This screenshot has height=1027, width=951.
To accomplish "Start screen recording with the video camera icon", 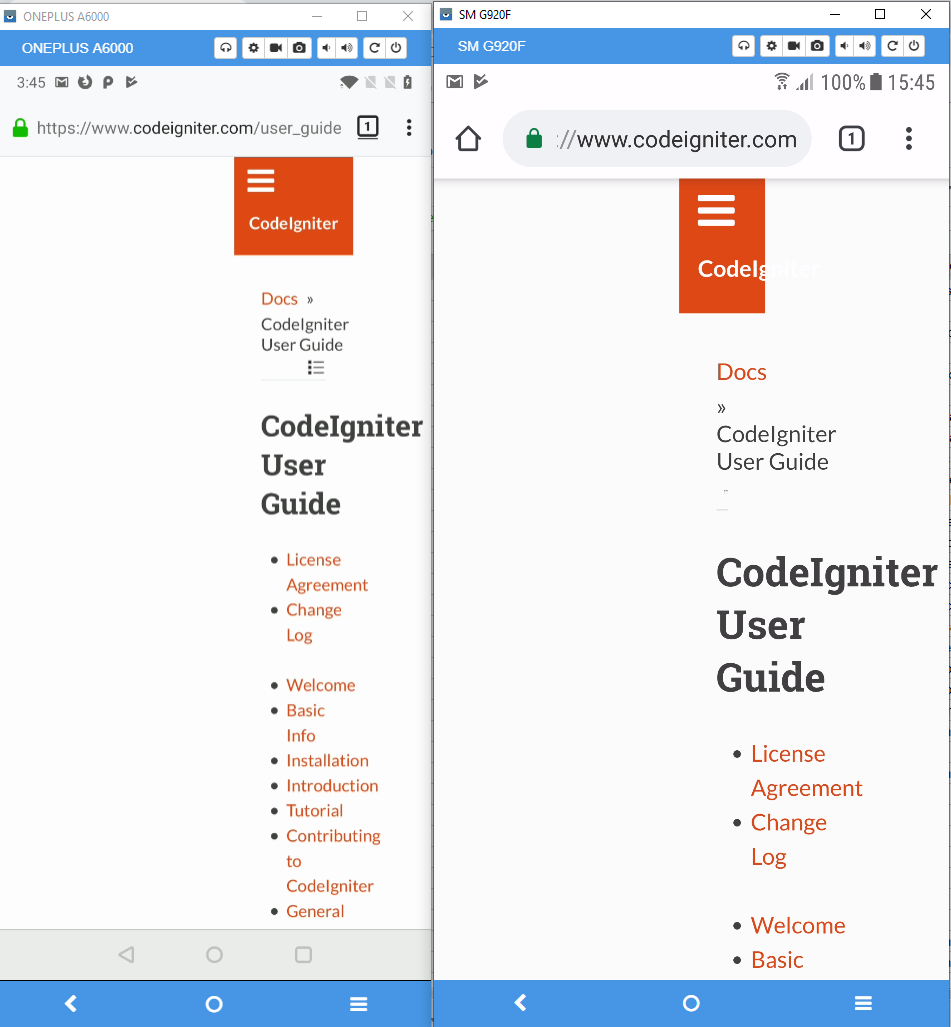I will (276, 48).
